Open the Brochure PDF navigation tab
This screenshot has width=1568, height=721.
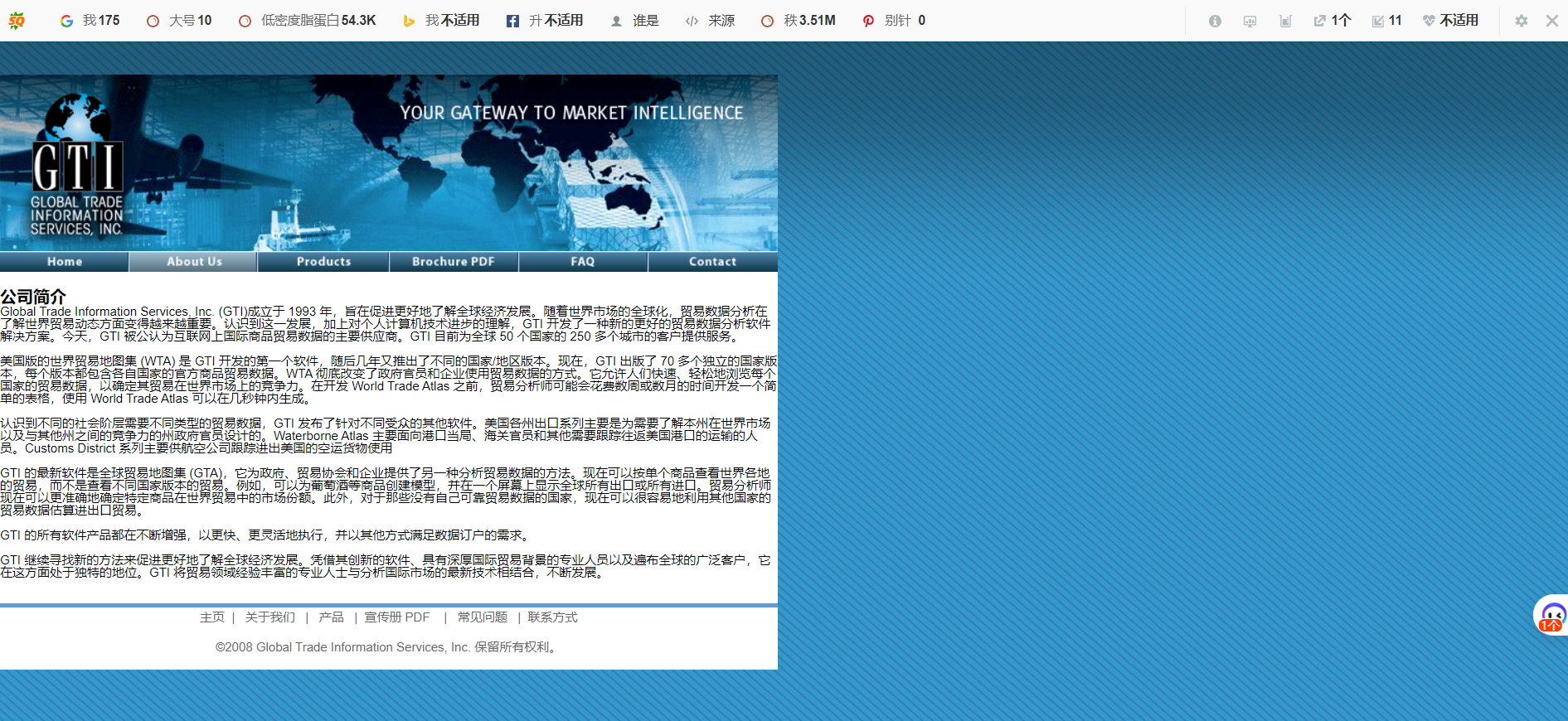click(x=454, y=262)
